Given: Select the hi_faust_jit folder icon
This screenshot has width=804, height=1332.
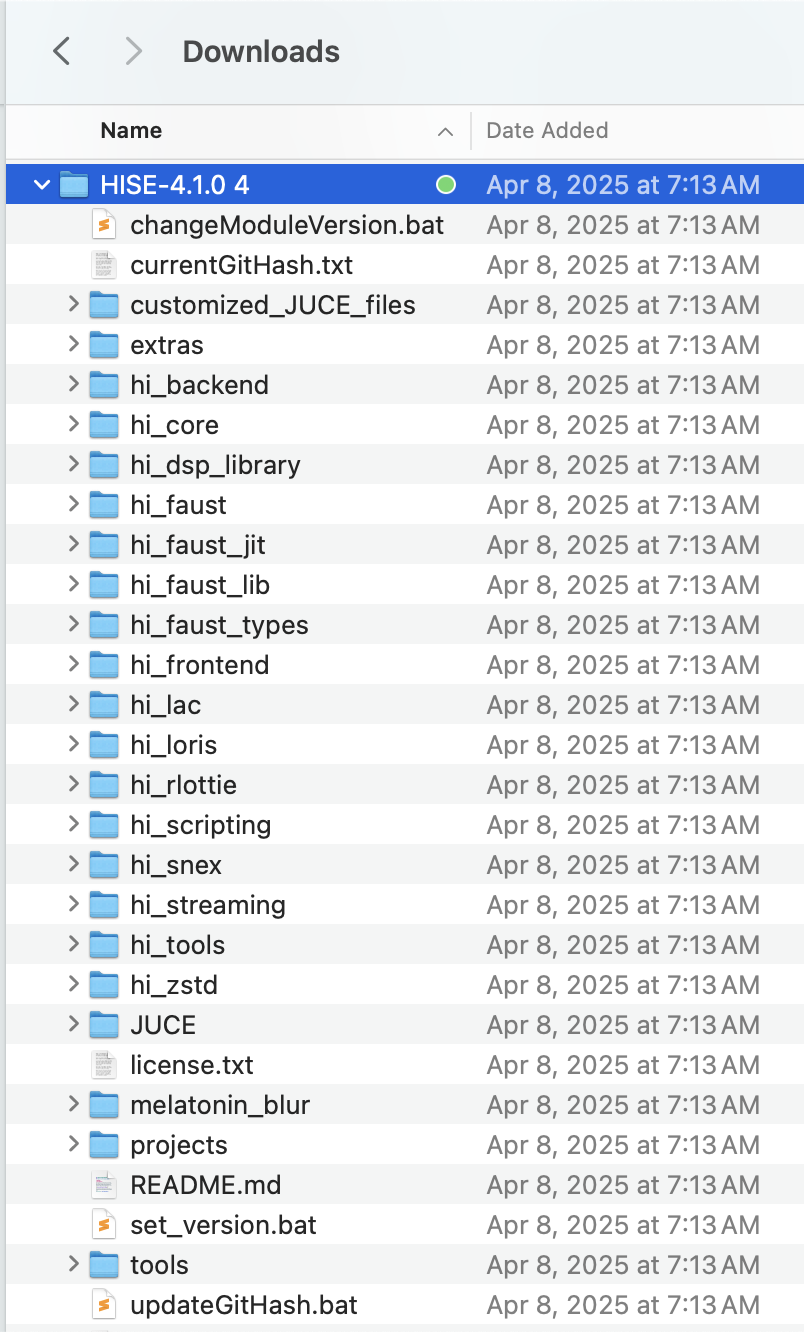Looking at the screenshot, I should (104, 545).
